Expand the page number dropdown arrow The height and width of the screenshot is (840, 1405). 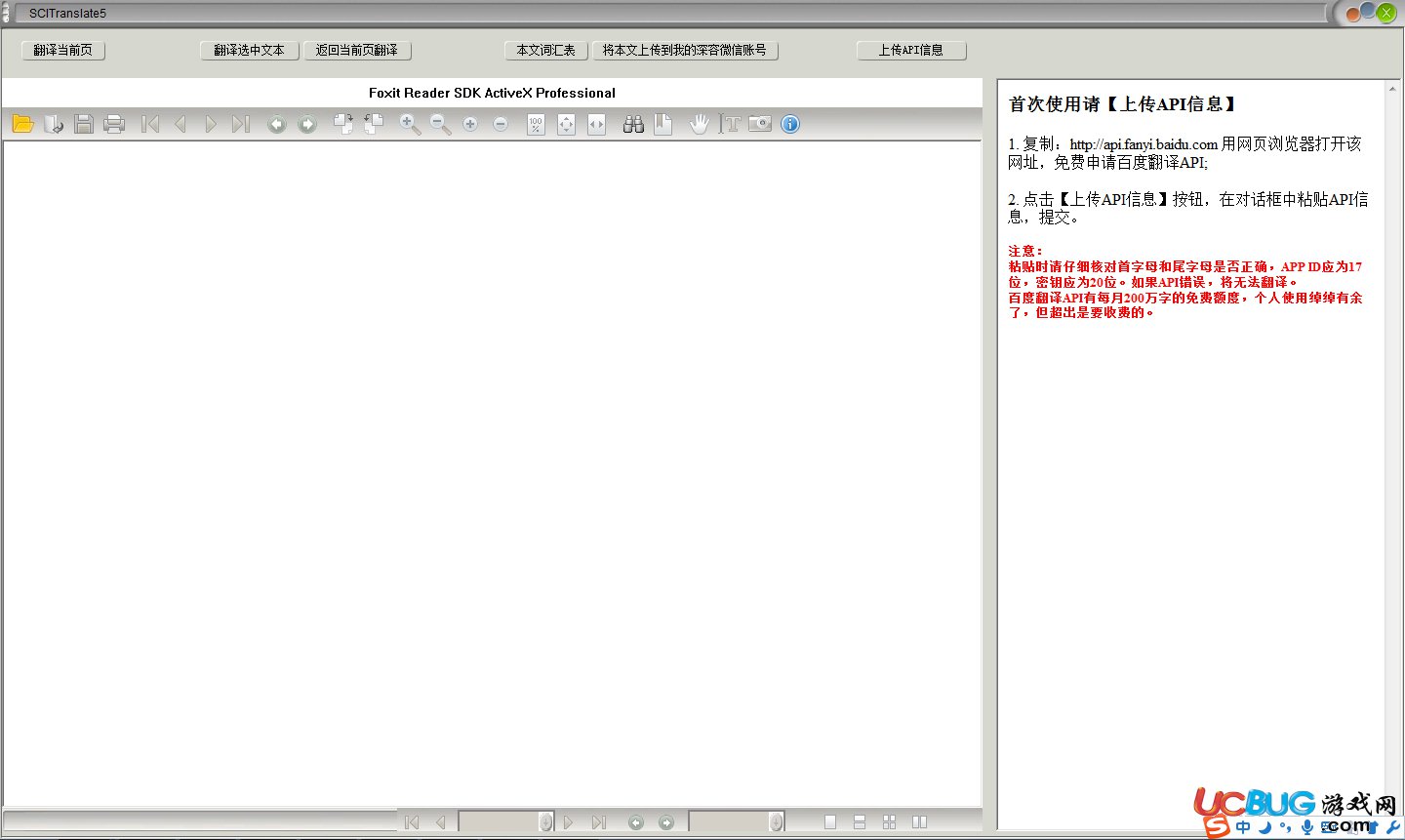(545, 822)
